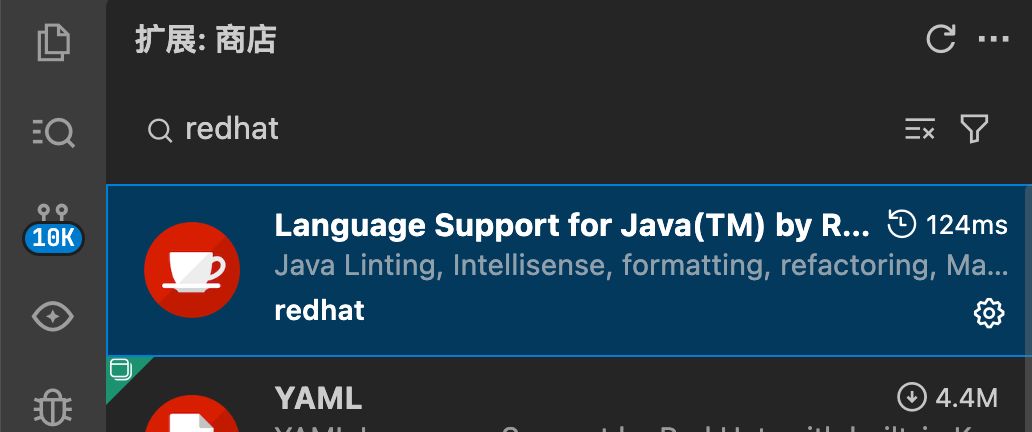Click the YAML extension red icon
This screenshot has height=432, width=1032.
[x=192, y=415]
